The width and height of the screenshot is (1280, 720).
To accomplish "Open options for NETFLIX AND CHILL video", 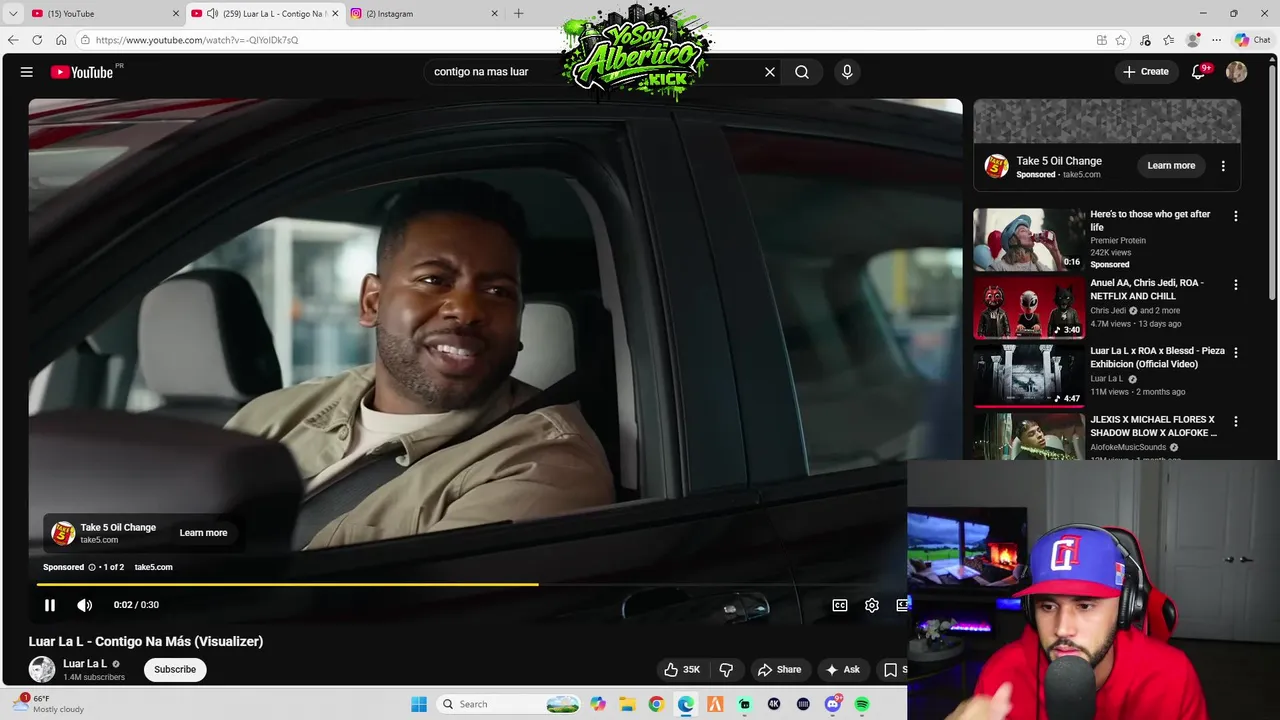I will (1236, 285).
